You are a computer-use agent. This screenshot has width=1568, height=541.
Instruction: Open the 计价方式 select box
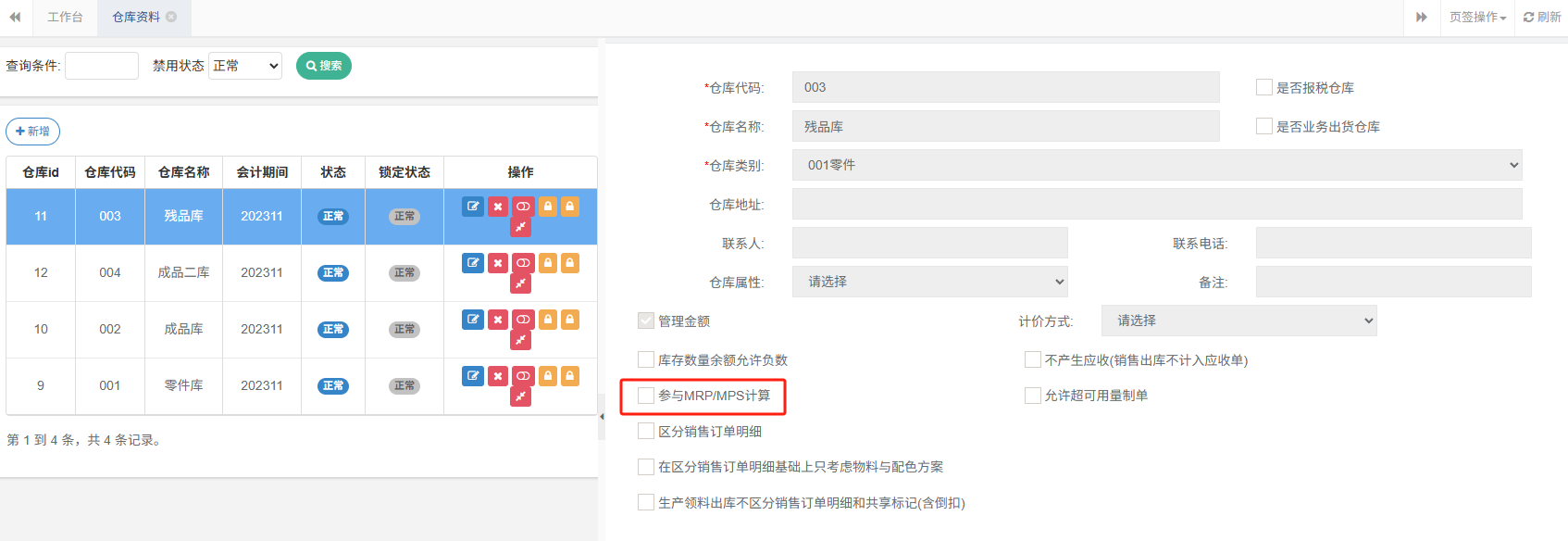point(1238,321)
